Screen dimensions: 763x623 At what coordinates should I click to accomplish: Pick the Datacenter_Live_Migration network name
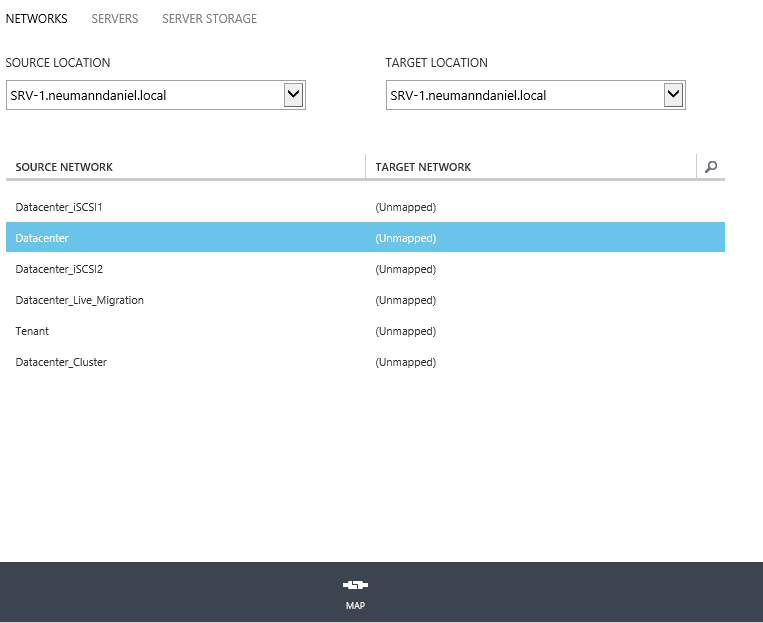(79, 300)
